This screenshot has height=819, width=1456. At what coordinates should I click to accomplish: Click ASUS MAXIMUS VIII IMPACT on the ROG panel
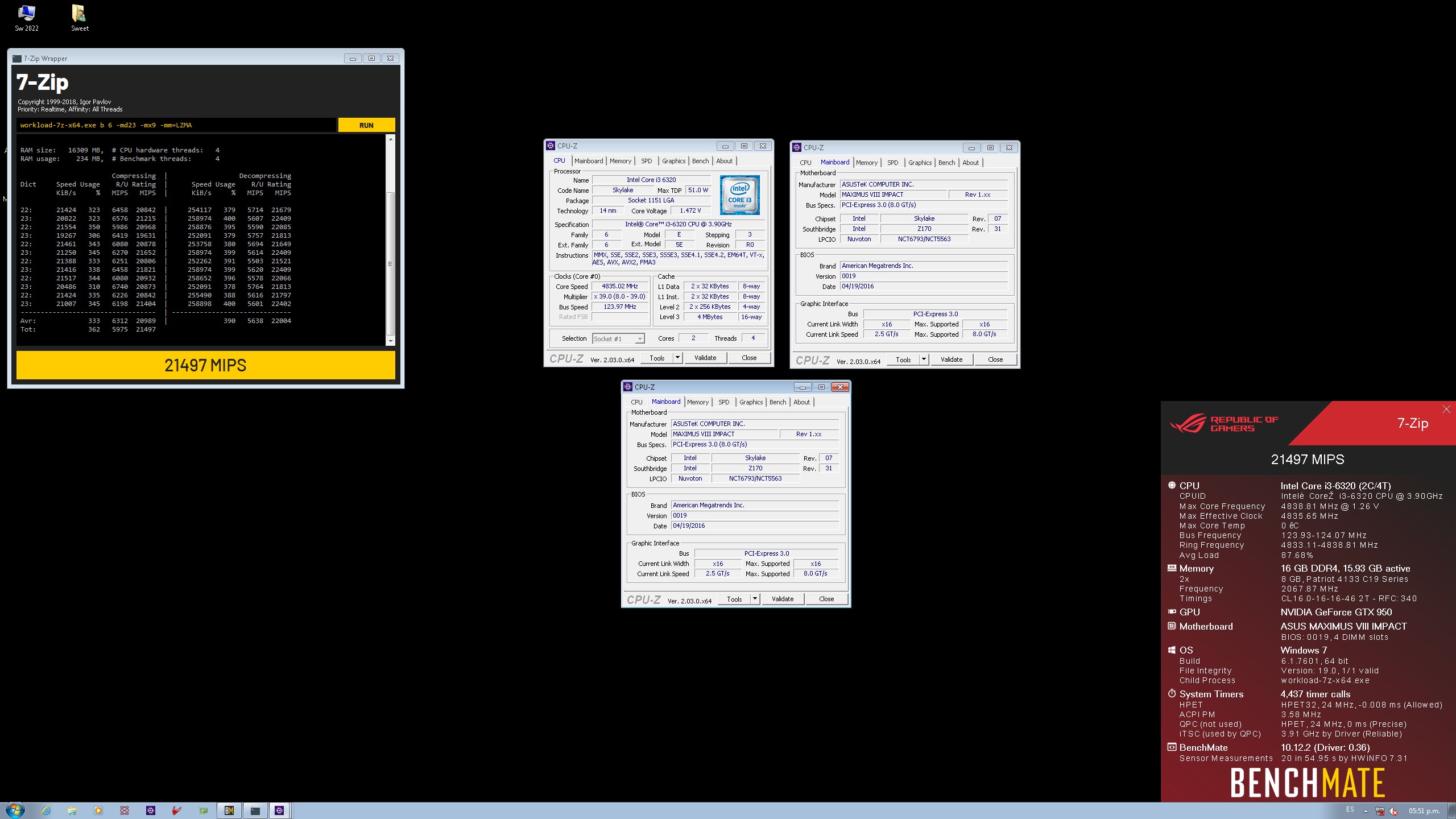1343,626
